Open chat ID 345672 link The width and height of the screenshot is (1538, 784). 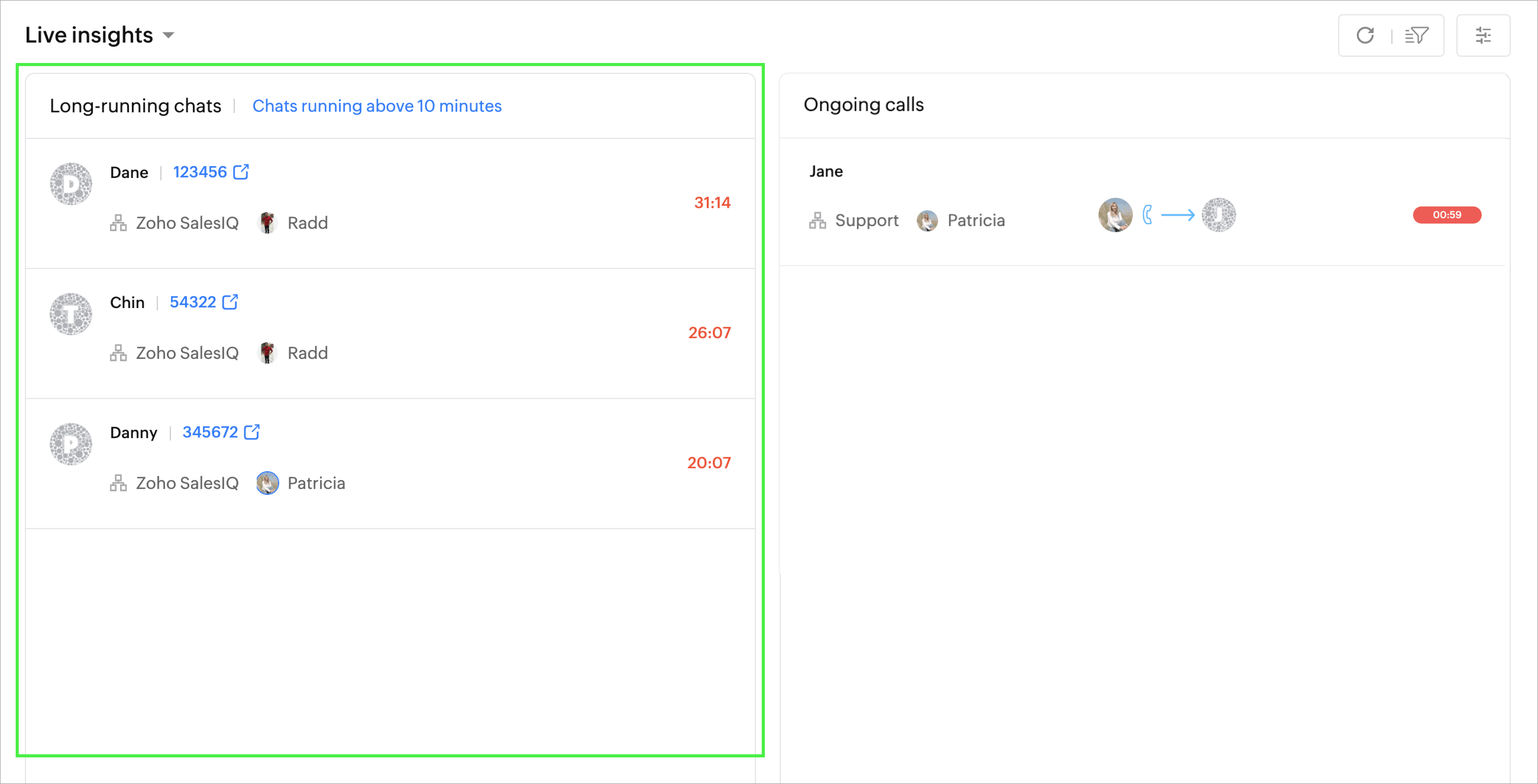click(x=210, y=432)
